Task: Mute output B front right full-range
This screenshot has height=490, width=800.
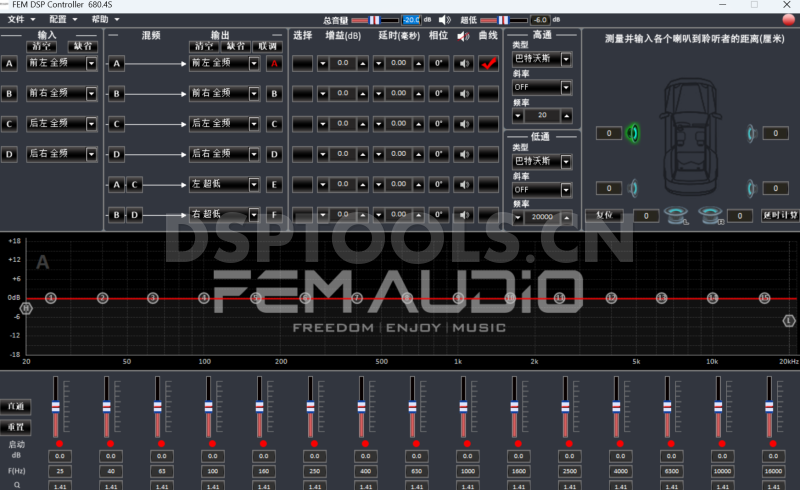Action: (x=463, y=94)
